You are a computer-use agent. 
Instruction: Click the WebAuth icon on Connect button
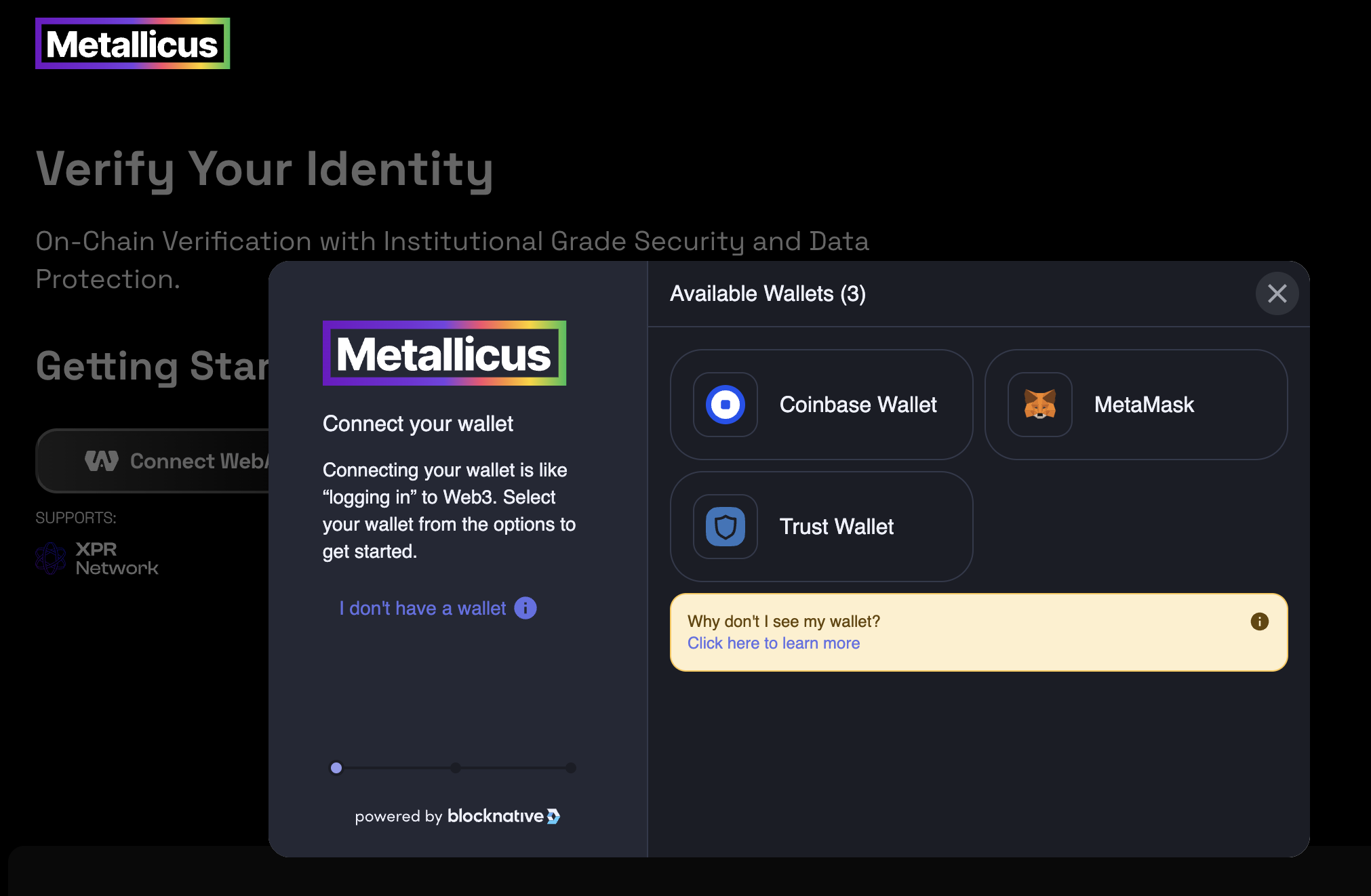pyautogui.click(x=102, y=461)
